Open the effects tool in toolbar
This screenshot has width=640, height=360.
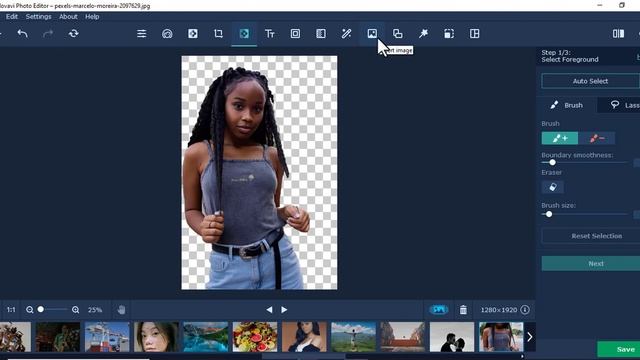coord(193,33)
